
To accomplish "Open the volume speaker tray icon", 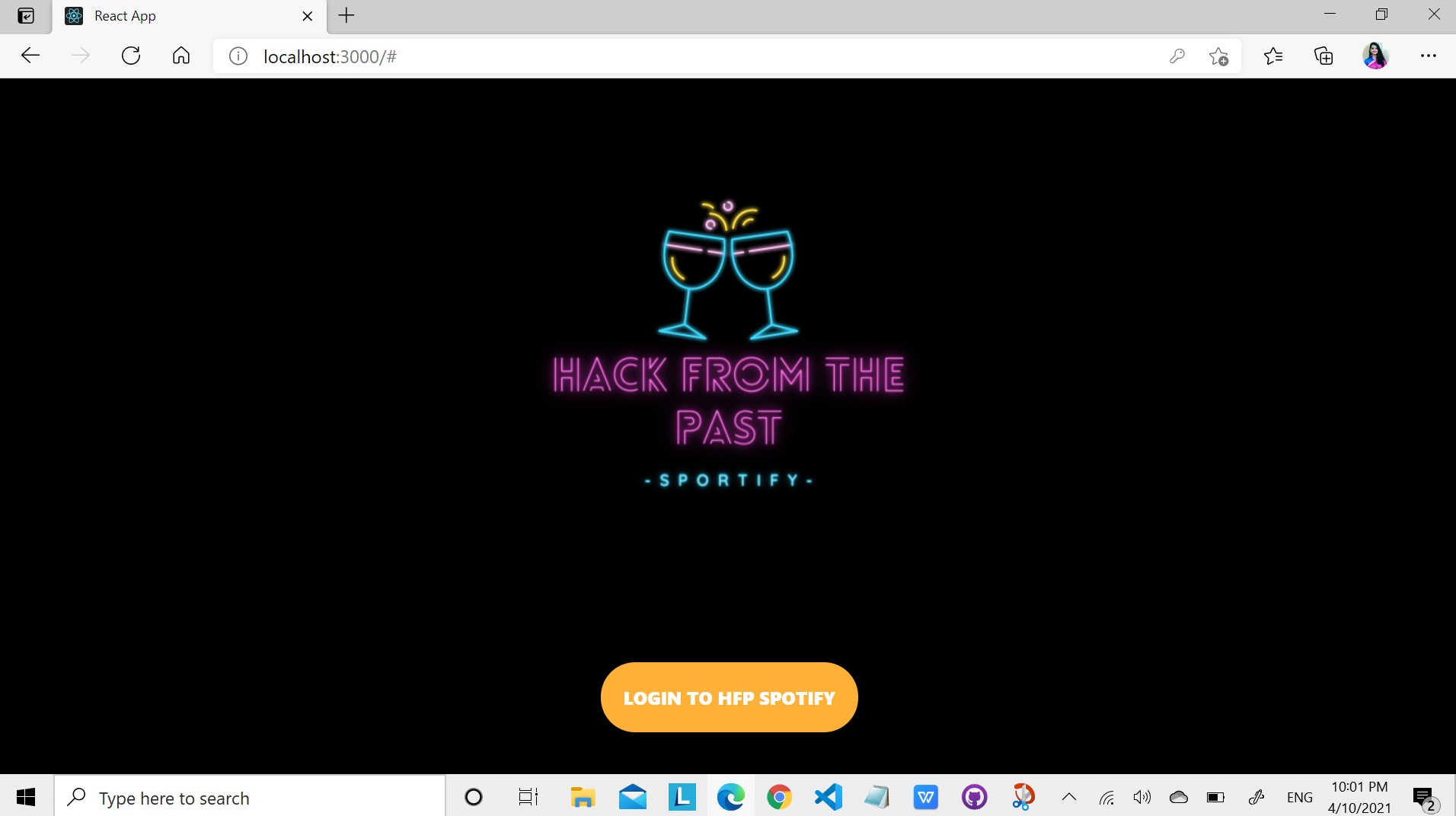I will click(1141, 797).
